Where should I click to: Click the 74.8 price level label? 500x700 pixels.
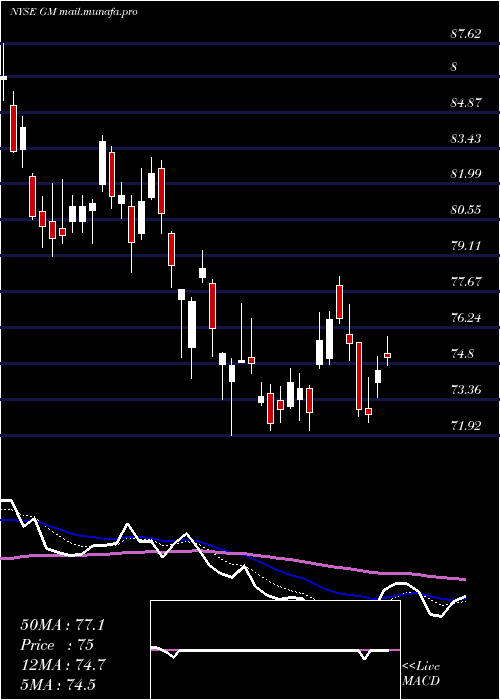462,354
